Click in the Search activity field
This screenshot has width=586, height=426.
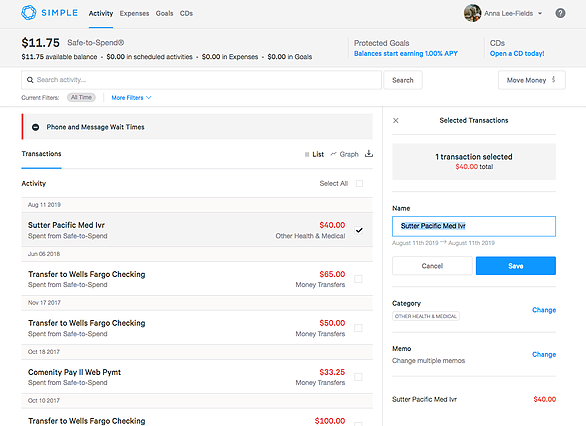[201, 80]
